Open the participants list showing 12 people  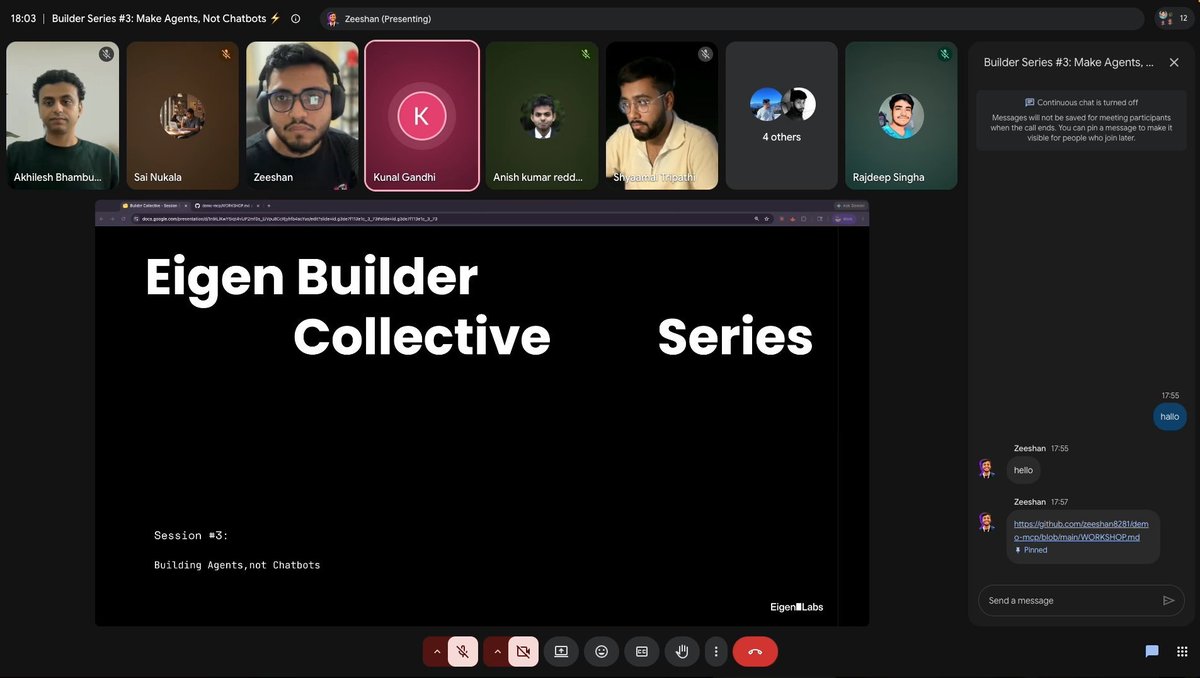point(1173,18)
